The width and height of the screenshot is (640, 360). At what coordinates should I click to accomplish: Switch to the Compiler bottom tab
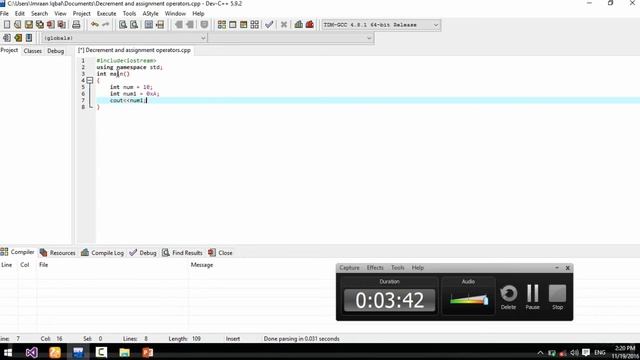(18, 252)
